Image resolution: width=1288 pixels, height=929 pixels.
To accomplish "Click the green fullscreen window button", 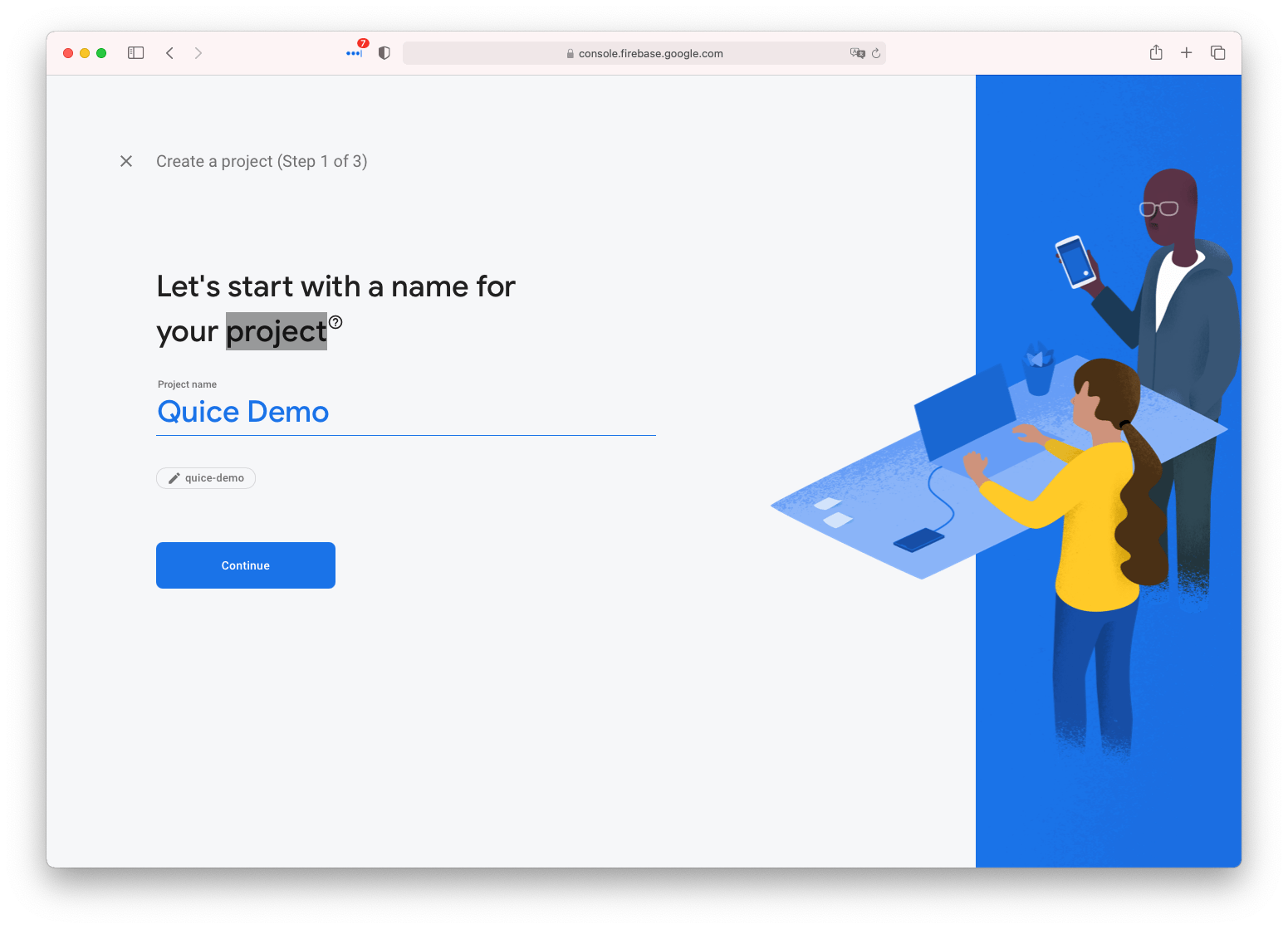I will point(101,53).
